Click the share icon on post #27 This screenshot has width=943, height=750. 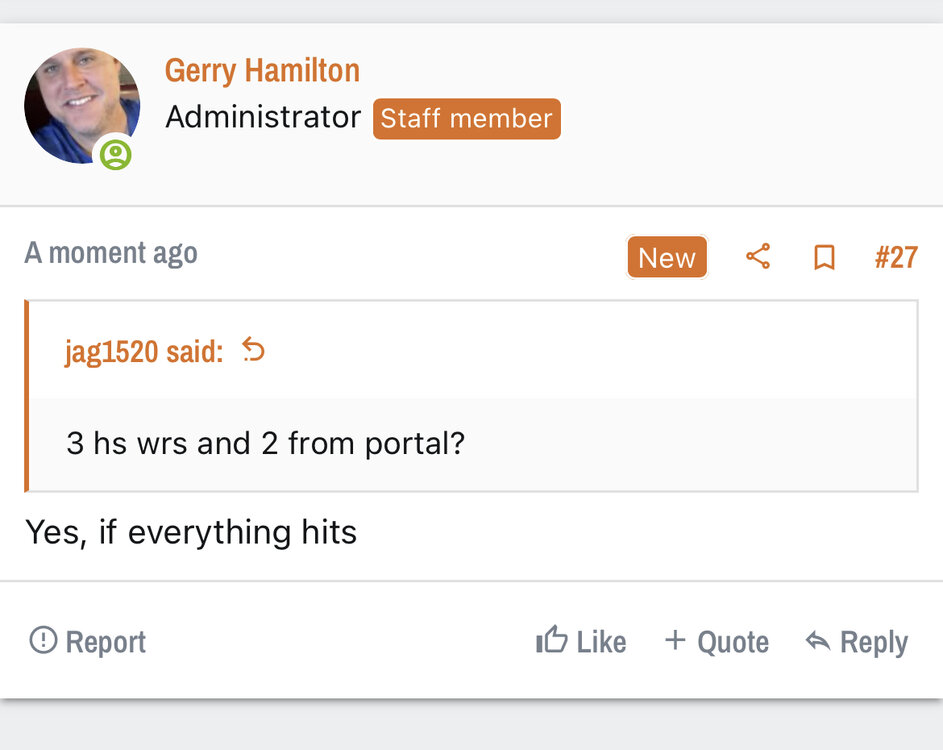coord(758,257)
